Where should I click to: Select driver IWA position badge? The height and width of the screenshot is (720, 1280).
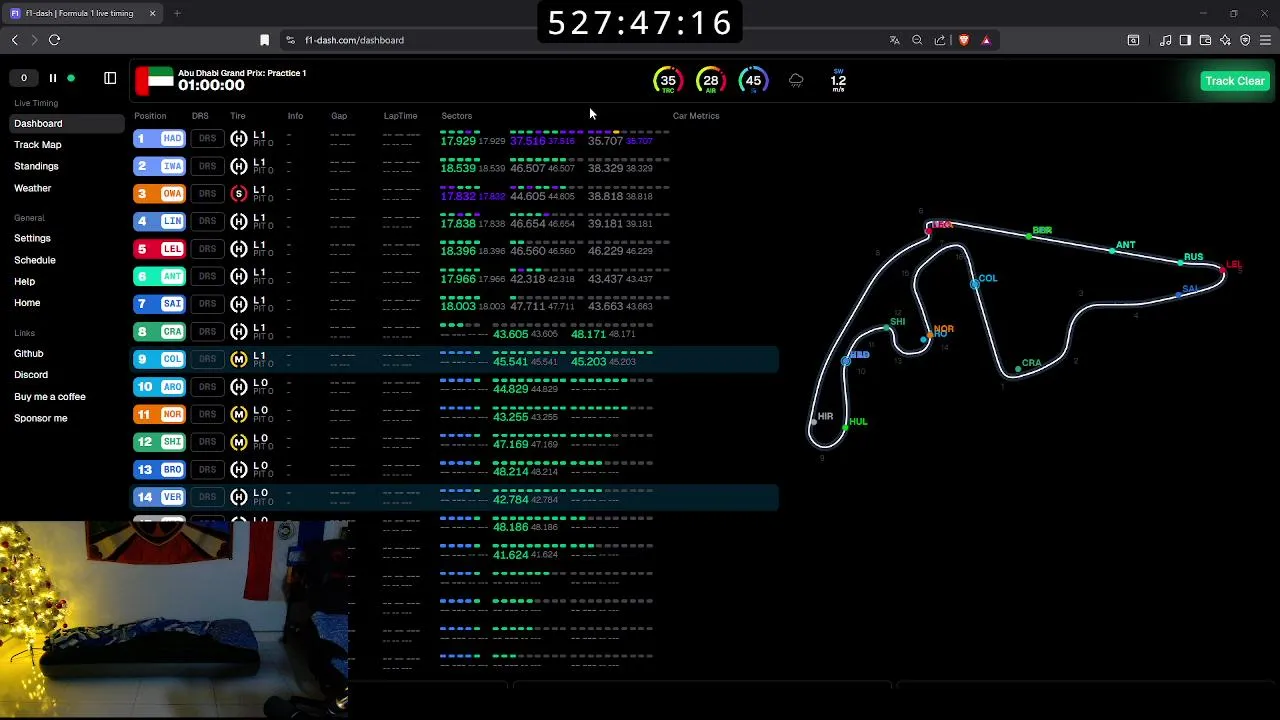(x=160, y=166)
